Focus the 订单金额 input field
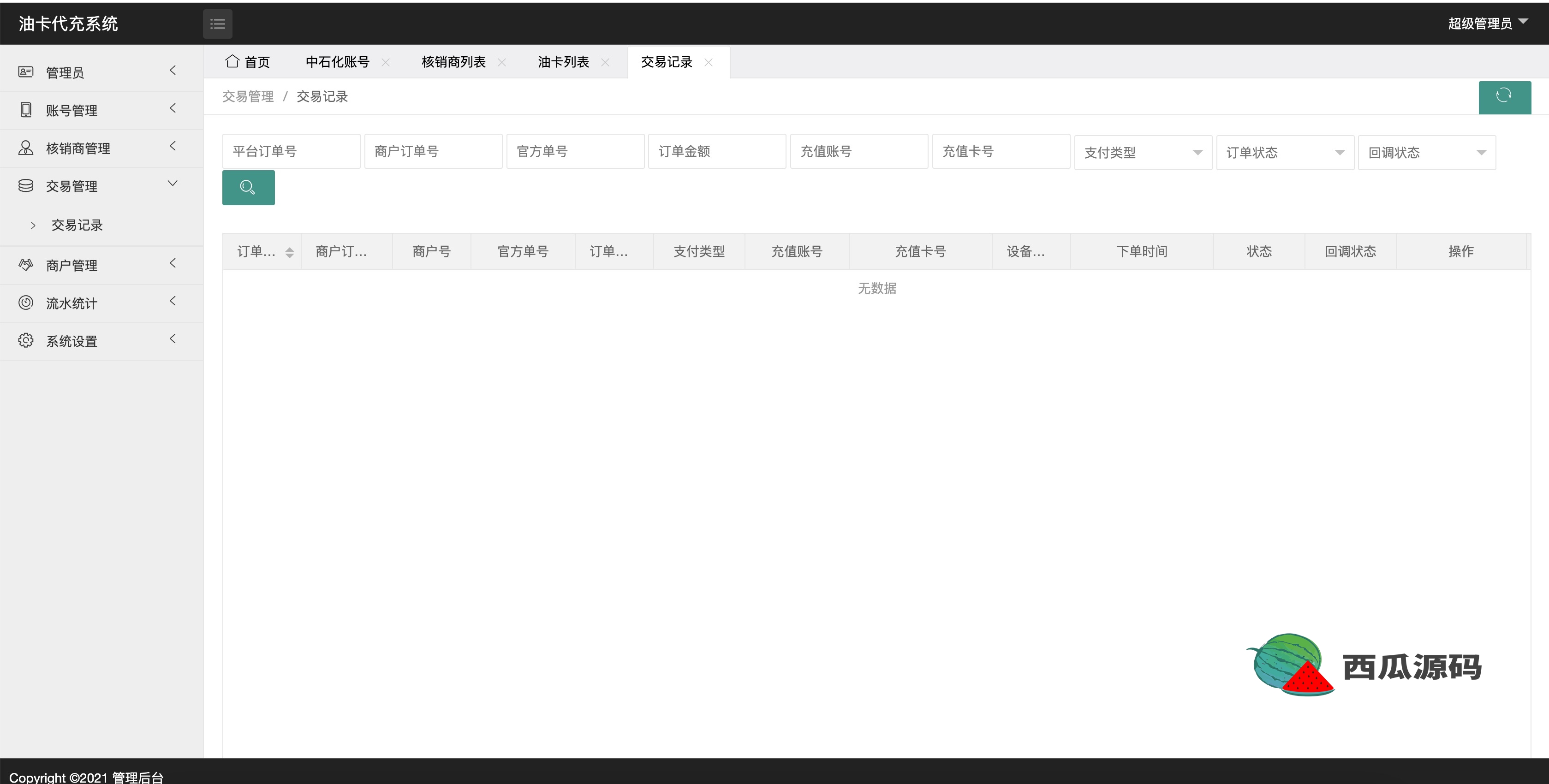 tap(717, 152)
